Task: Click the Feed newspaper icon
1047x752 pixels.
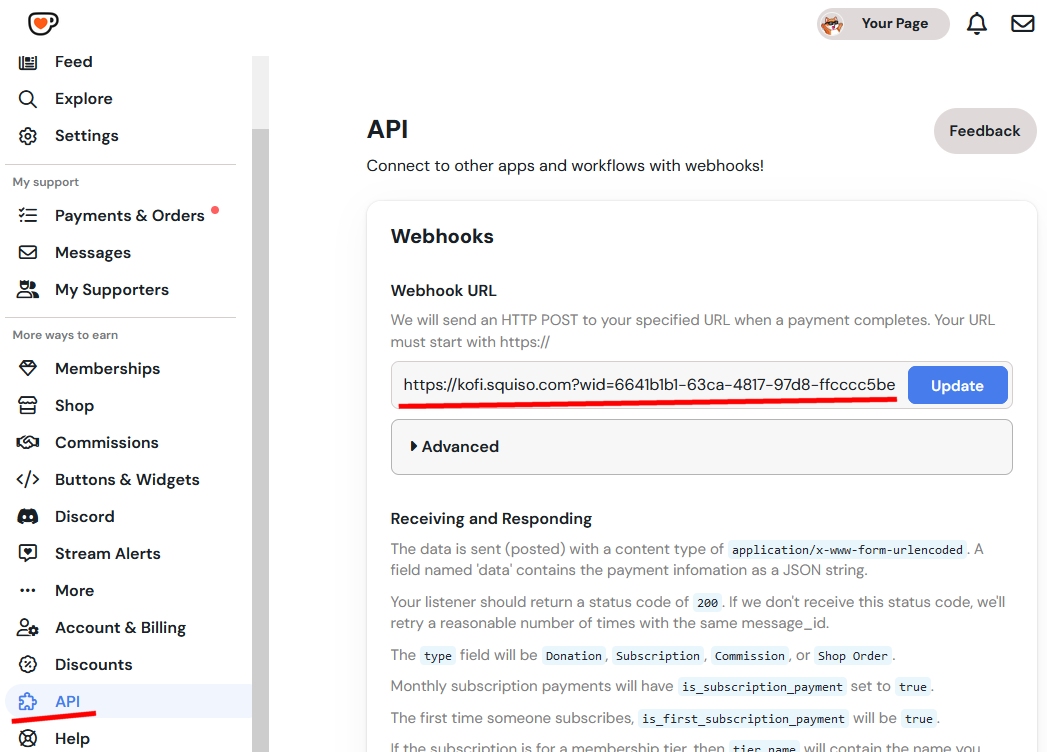Action: tap(27, 62)
